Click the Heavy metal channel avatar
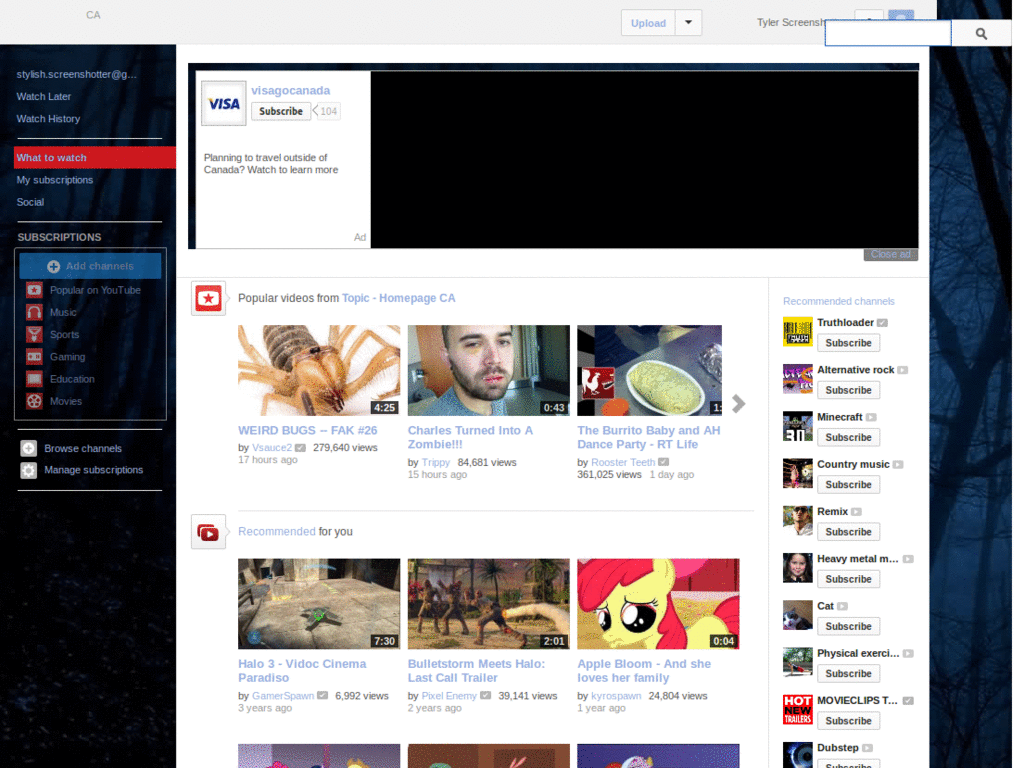1024x768 pixels. pyautogui.click(x=797, y=568)
